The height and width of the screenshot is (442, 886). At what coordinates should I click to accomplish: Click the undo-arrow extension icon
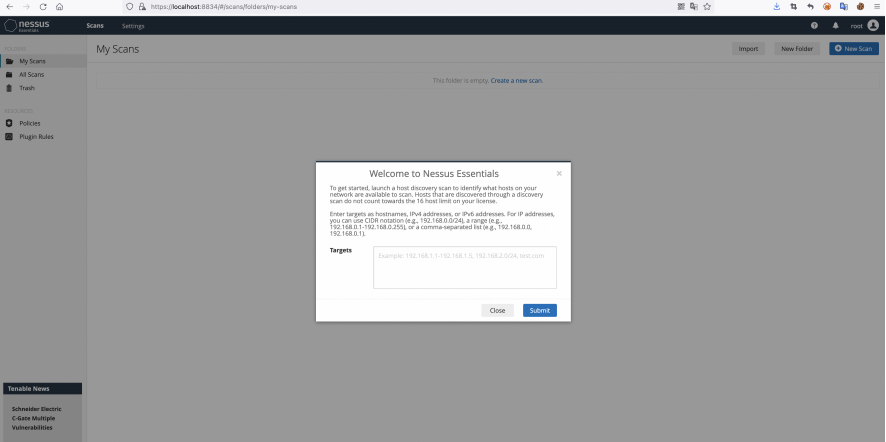pos(810,7)
